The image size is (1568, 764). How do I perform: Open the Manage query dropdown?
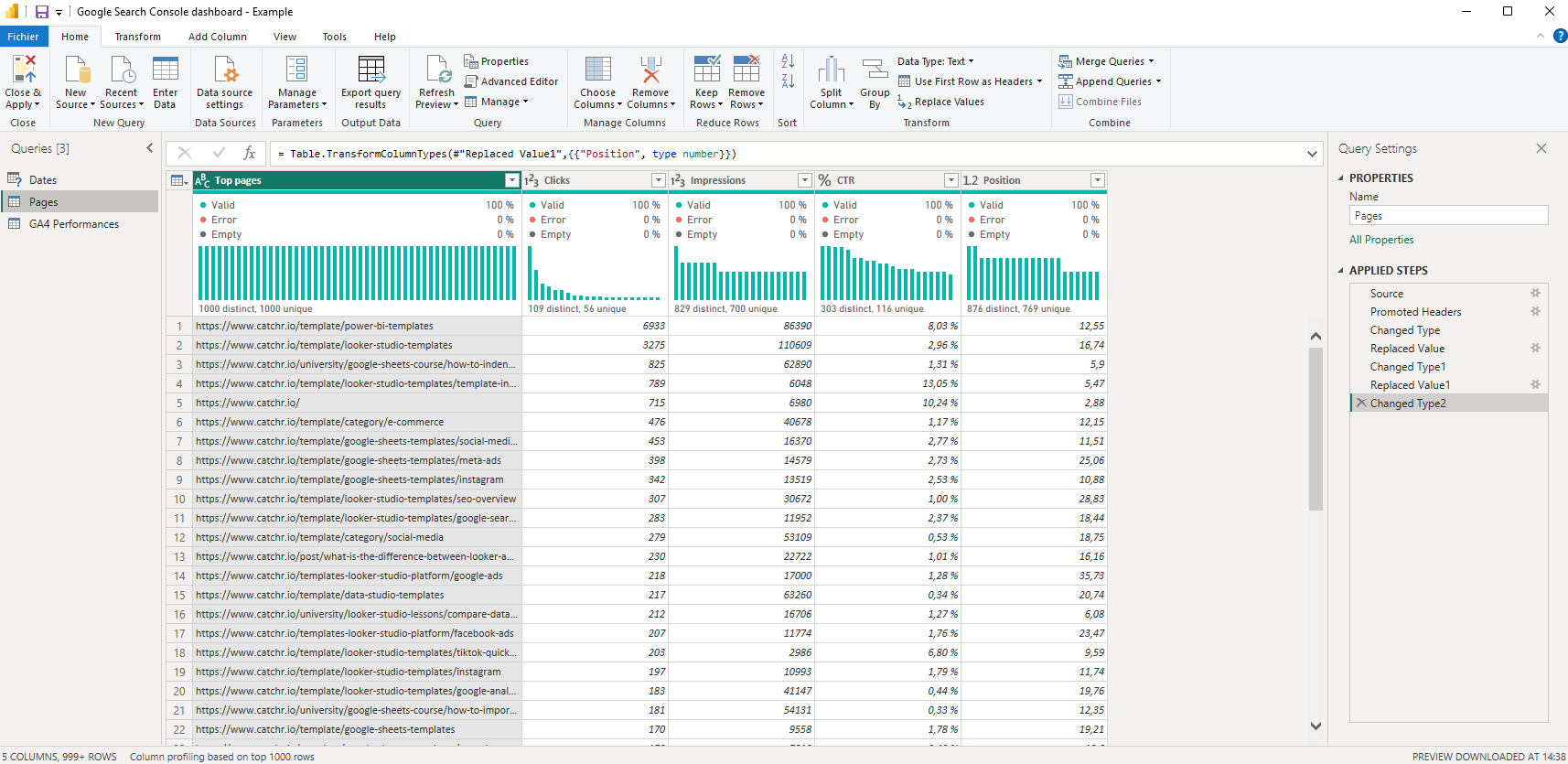click(497, 102)
